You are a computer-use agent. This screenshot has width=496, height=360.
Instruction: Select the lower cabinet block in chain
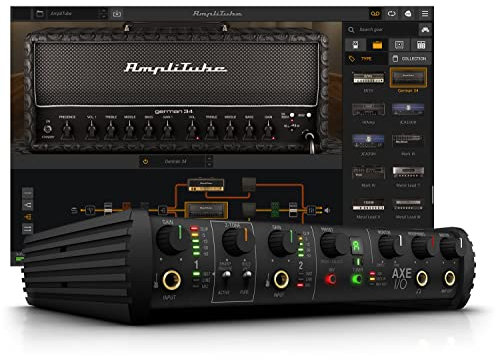tap(249, 210)
